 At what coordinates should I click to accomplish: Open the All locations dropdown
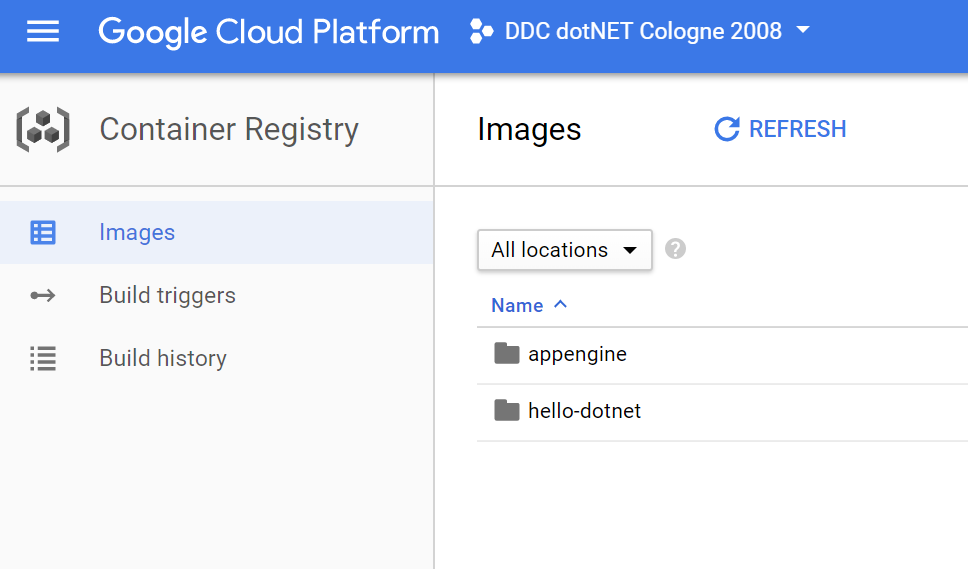pyautogui.click(x=564, y=250)
